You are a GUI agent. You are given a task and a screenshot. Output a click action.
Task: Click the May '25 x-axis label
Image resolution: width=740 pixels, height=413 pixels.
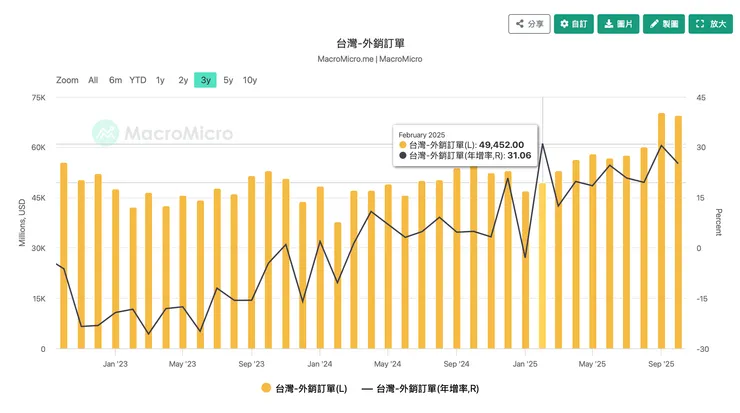pyautogui.click(x=592, y=364)
